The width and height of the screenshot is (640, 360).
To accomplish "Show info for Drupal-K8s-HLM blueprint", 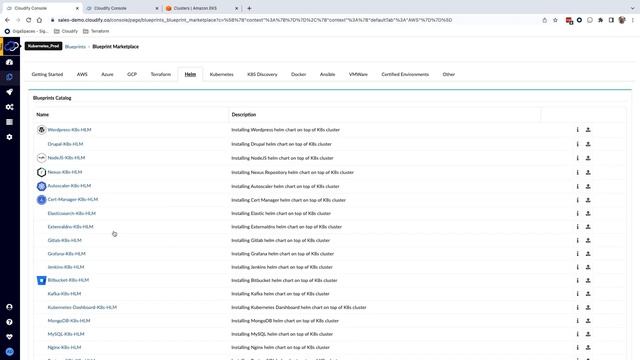I will pos(578,144).
